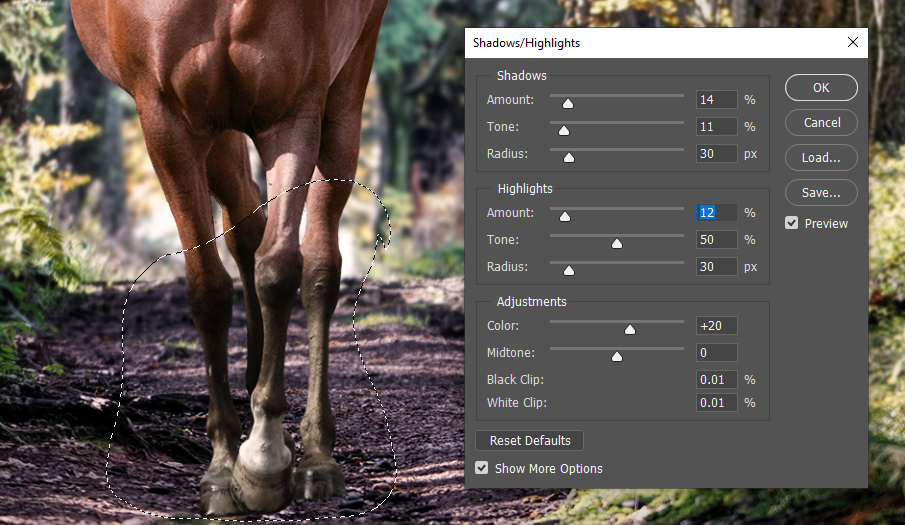Viewport: 905px width, 525px height.
Task: Click Reset Defaults button
Action: click(x=529, y=441)
